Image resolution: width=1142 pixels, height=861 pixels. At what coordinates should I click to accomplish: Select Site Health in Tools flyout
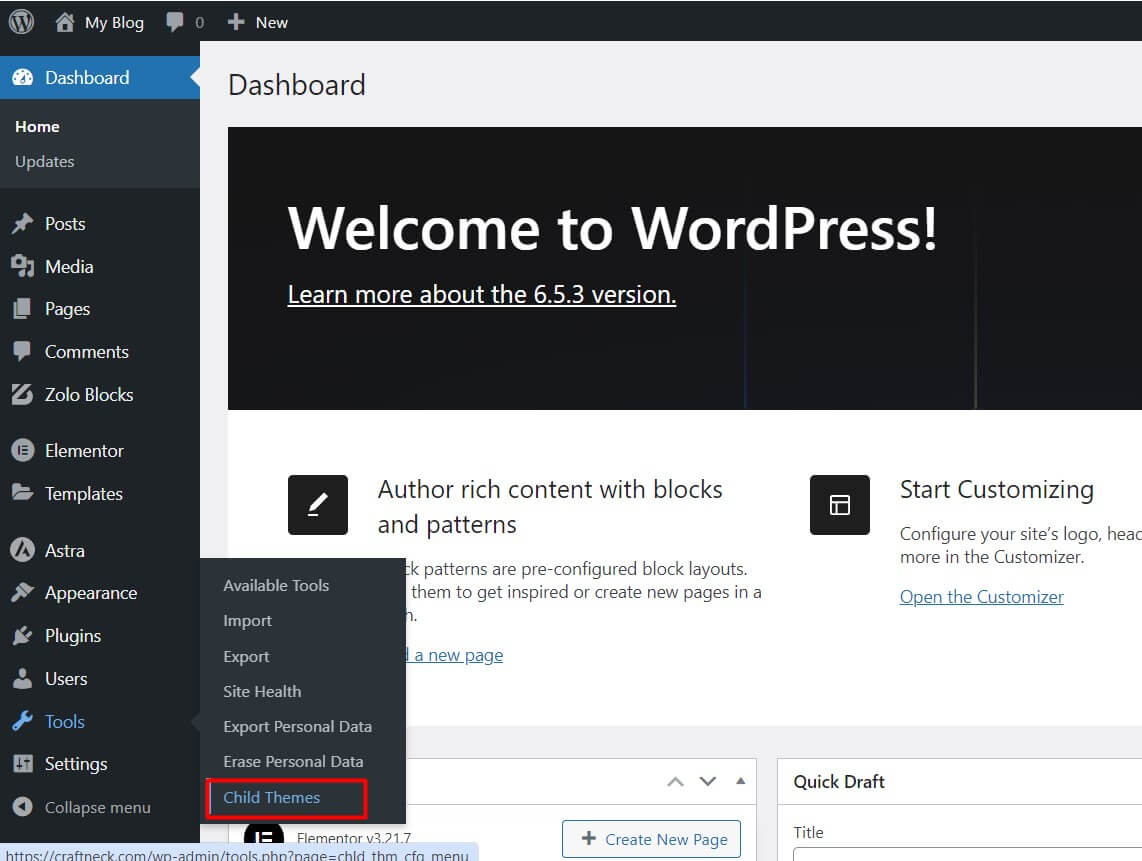click(x=262, y=691)
